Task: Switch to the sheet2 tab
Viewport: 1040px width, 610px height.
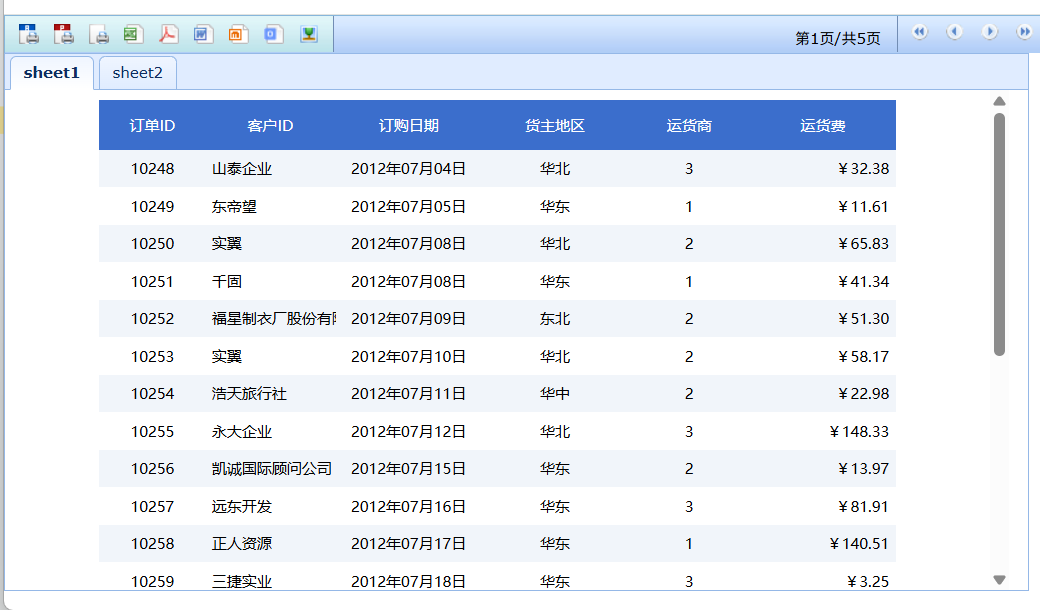Action: tap(138, 73)
